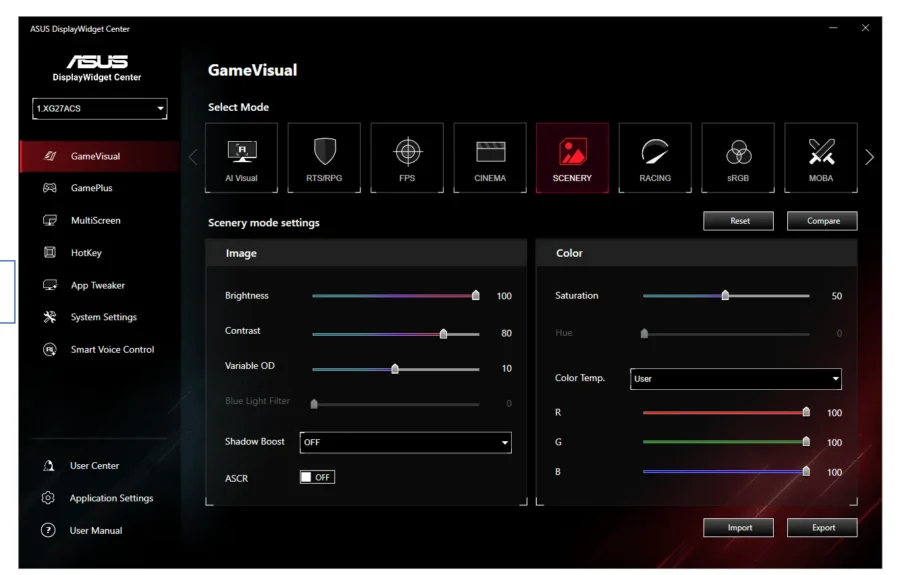Screen dimensions: 900x575
Task: Click the User Manual question mark icon
Action: click(48, 530)
